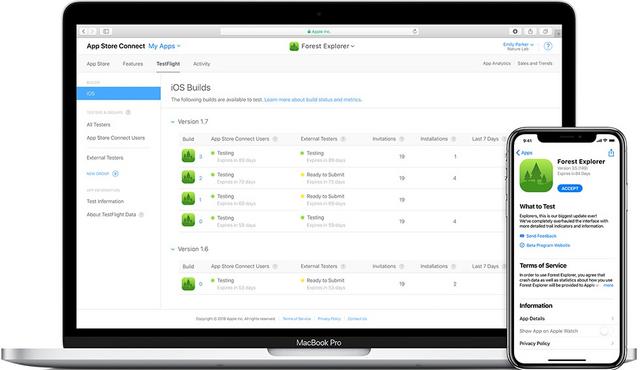Tap the ACCEPT button on iPhone
This screenshot has width=640, height=370.
[570, 188]
